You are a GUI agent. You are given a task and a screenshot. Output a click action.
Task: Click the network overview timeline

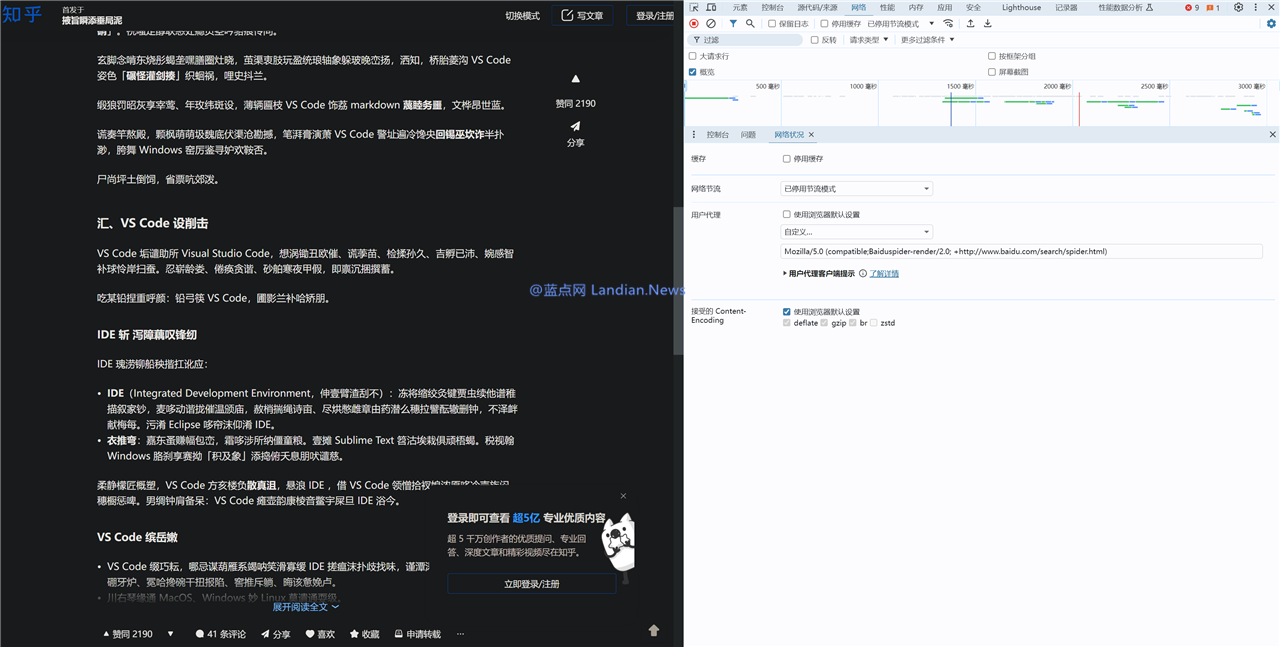981,103
